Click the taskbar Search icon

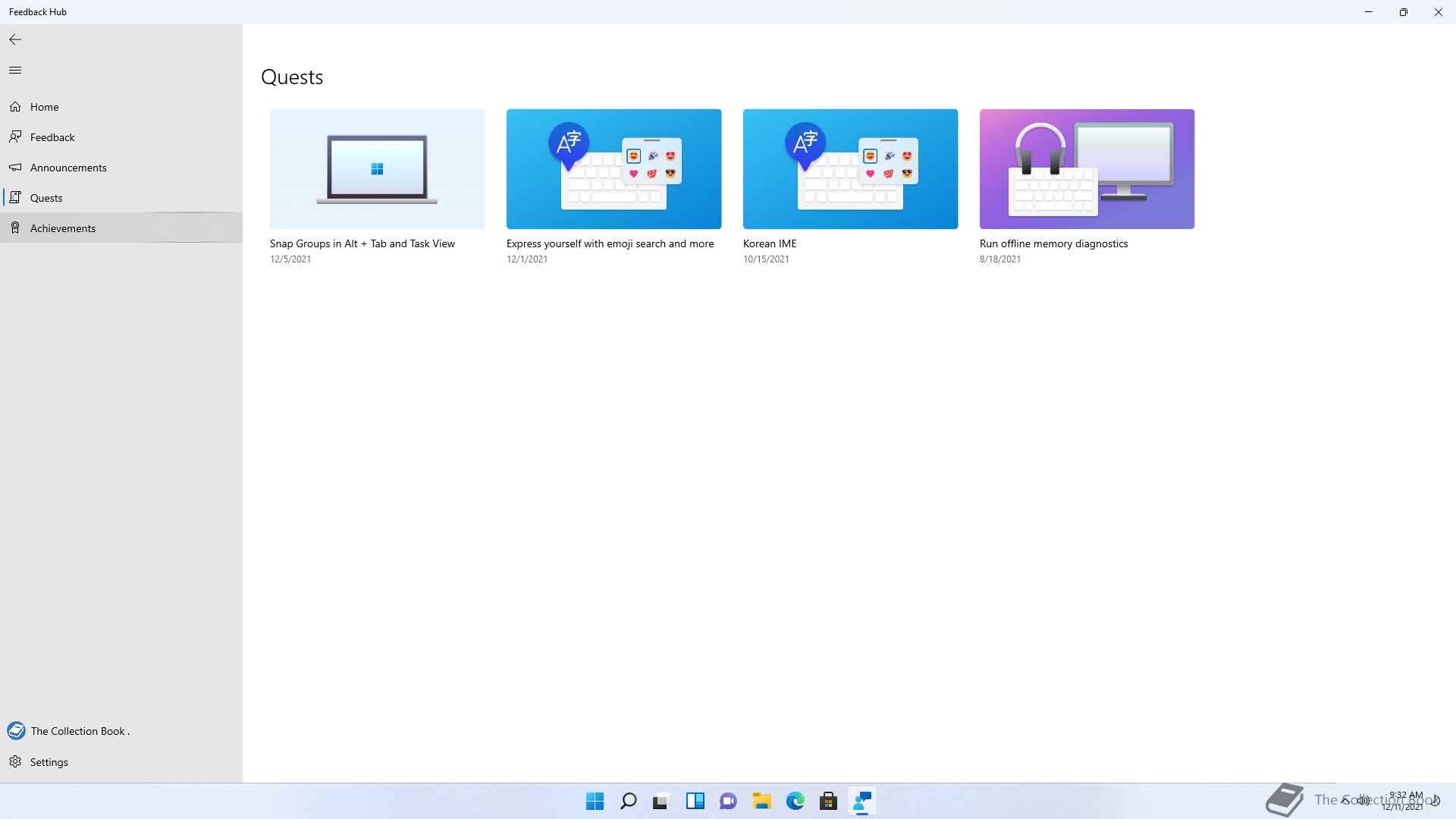pos(629,801)
